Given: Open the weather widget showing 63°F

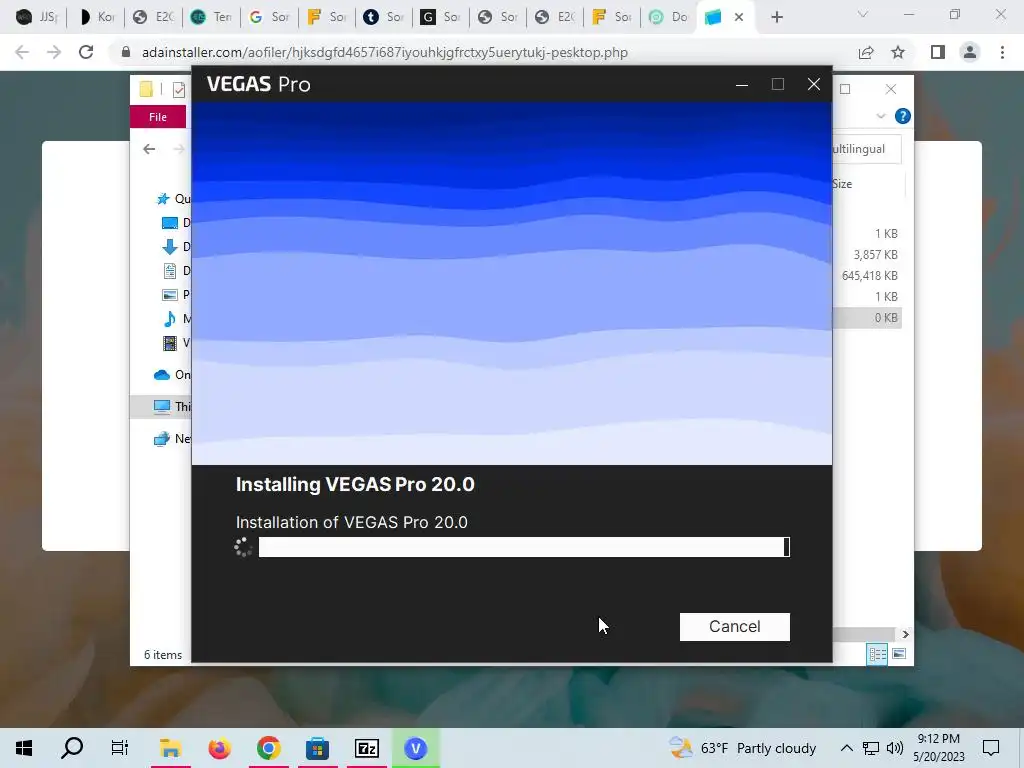Looking at the screenshot, I should pyautogui.click(x=743, y=748).
